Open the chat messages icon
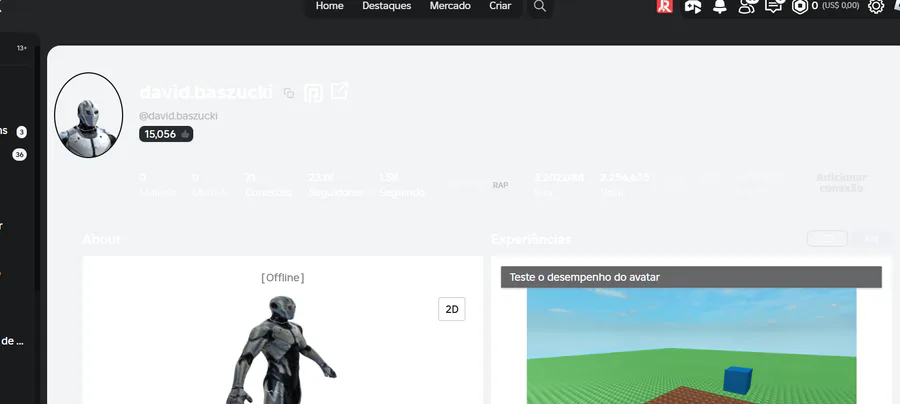900x404 pixels. point(774,6)
